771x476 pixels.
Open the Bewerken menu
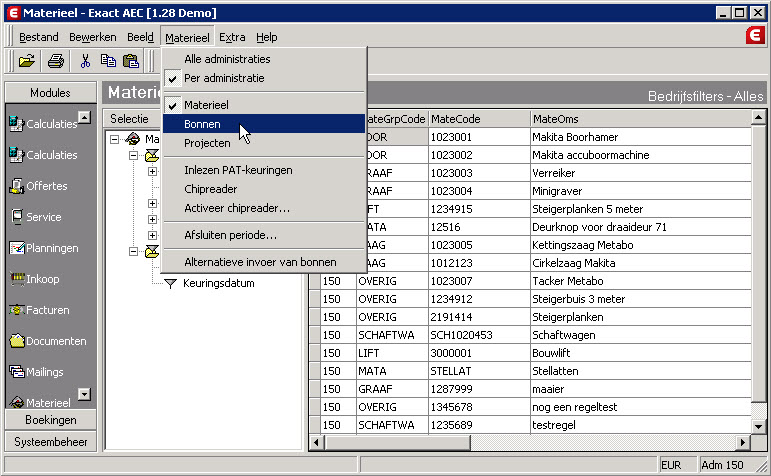[92, 37]
